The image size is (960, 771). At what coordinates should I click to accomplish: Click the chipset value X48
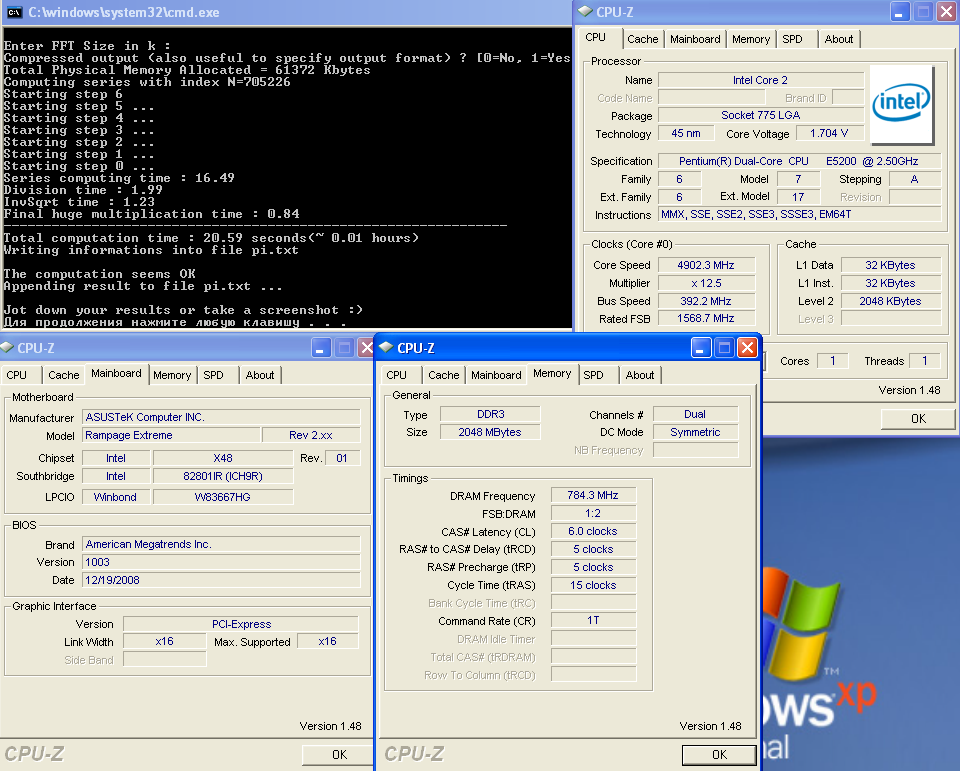pyautogui.click(x=223, y=458)
